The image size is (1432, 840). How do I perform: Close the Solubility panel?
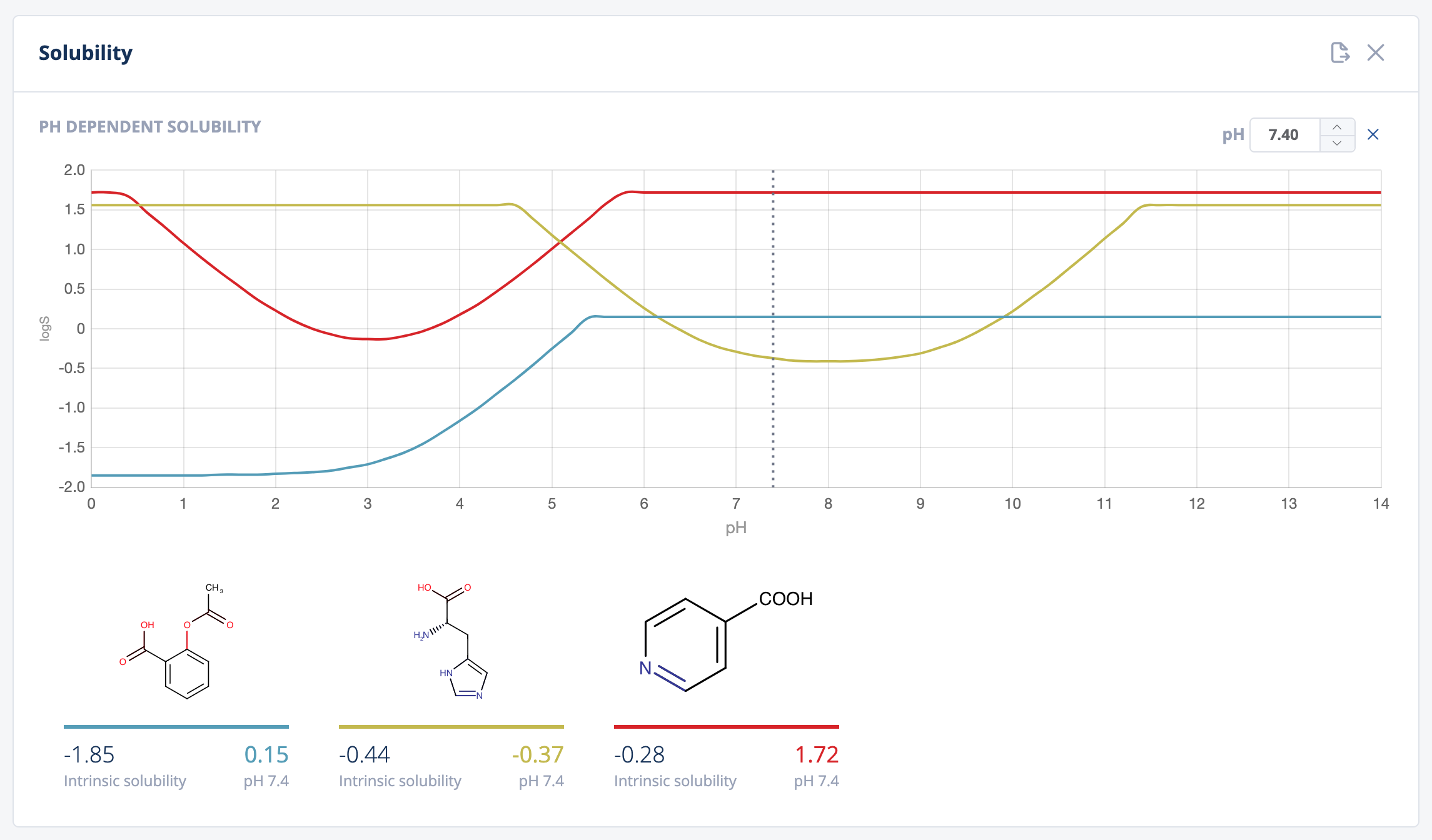1375,52
